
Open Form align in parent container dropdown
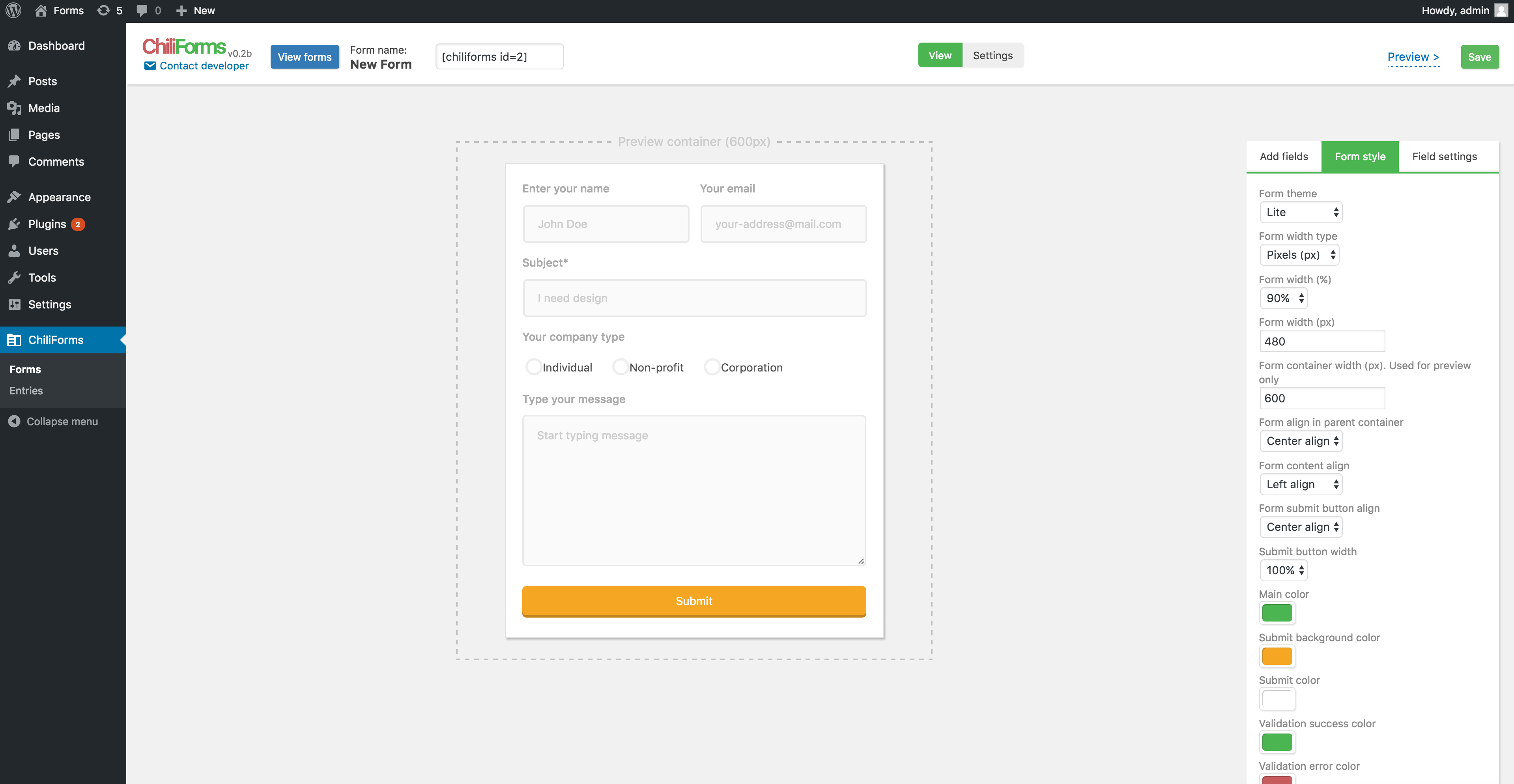[x=1301, y=441]
